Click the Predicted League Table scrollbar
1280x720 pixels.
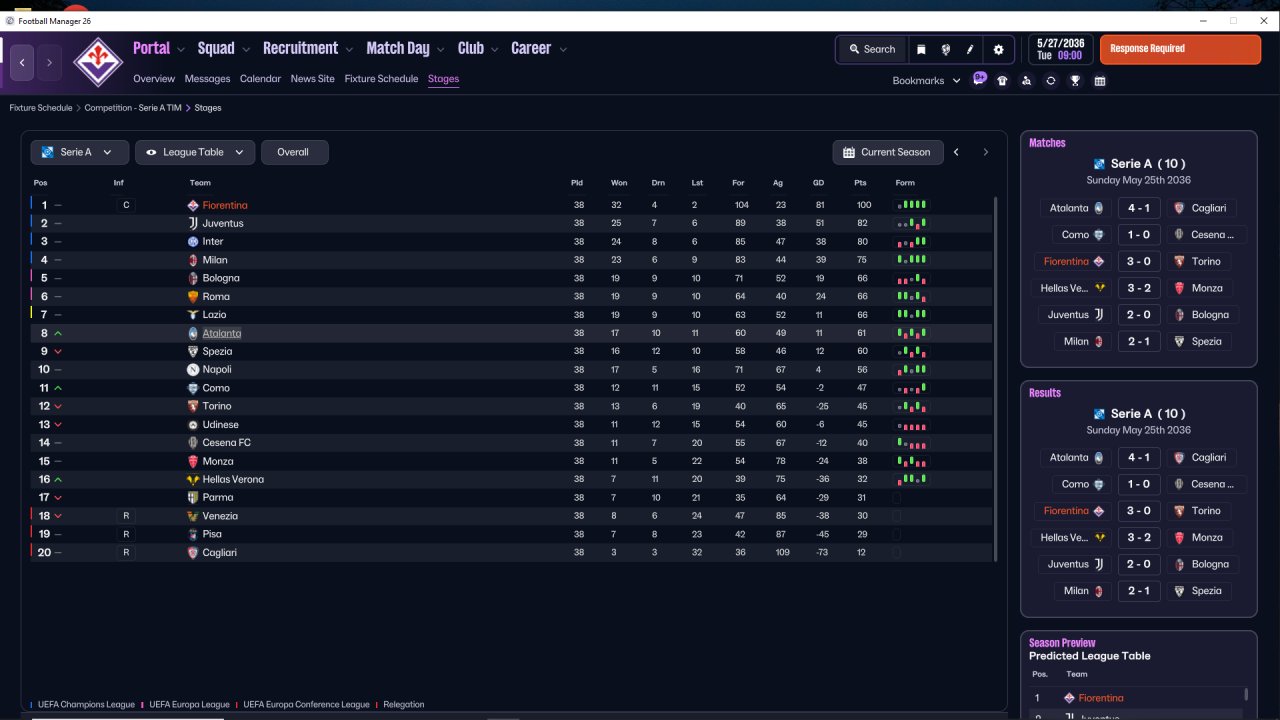pyautogui.click(x=1246, y=694)
